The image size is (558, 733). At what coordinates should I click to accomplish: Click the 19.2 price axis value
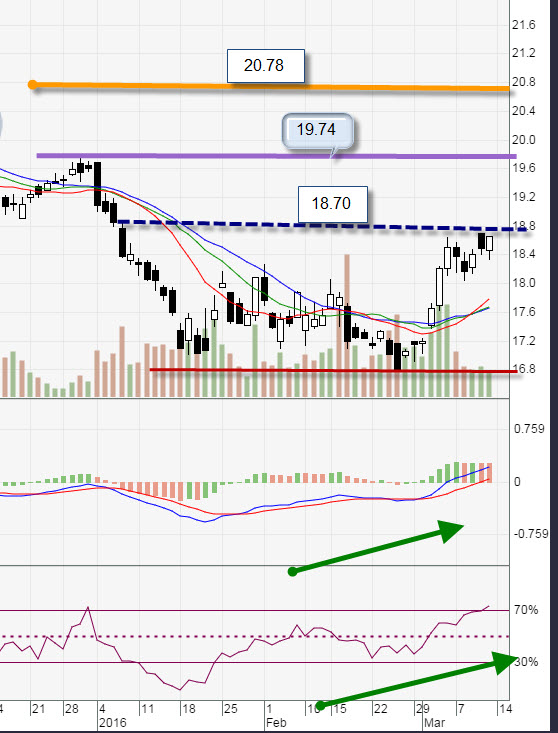click(x=523, y=197)
